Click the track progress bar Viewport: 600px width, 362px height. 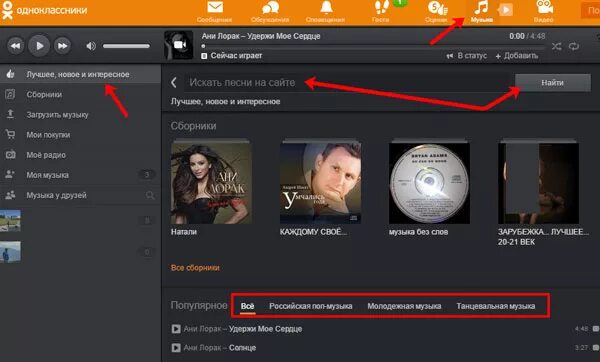[373, 46]
